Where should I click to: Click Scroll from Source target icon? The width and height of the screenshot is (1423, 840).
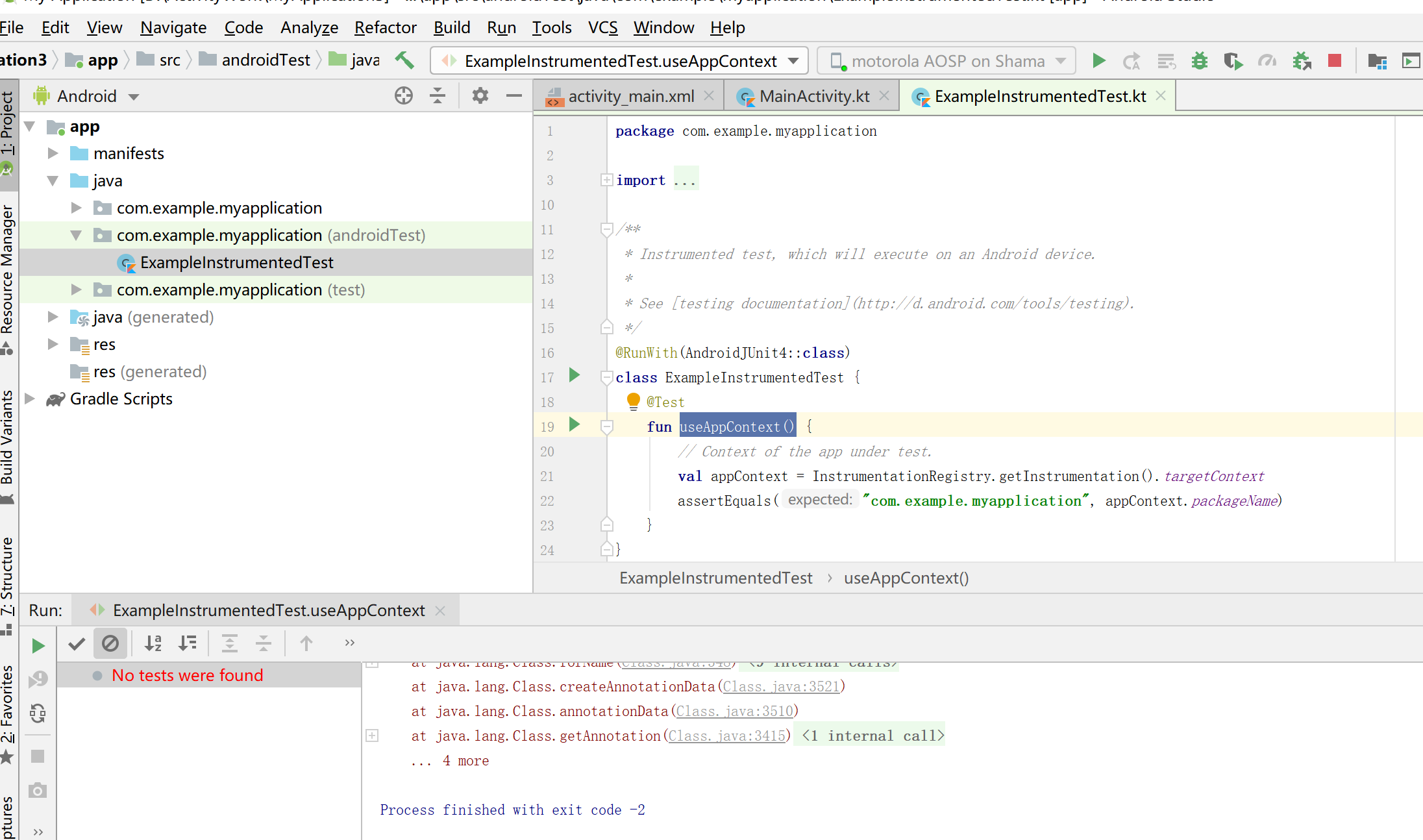click(403, 96)
